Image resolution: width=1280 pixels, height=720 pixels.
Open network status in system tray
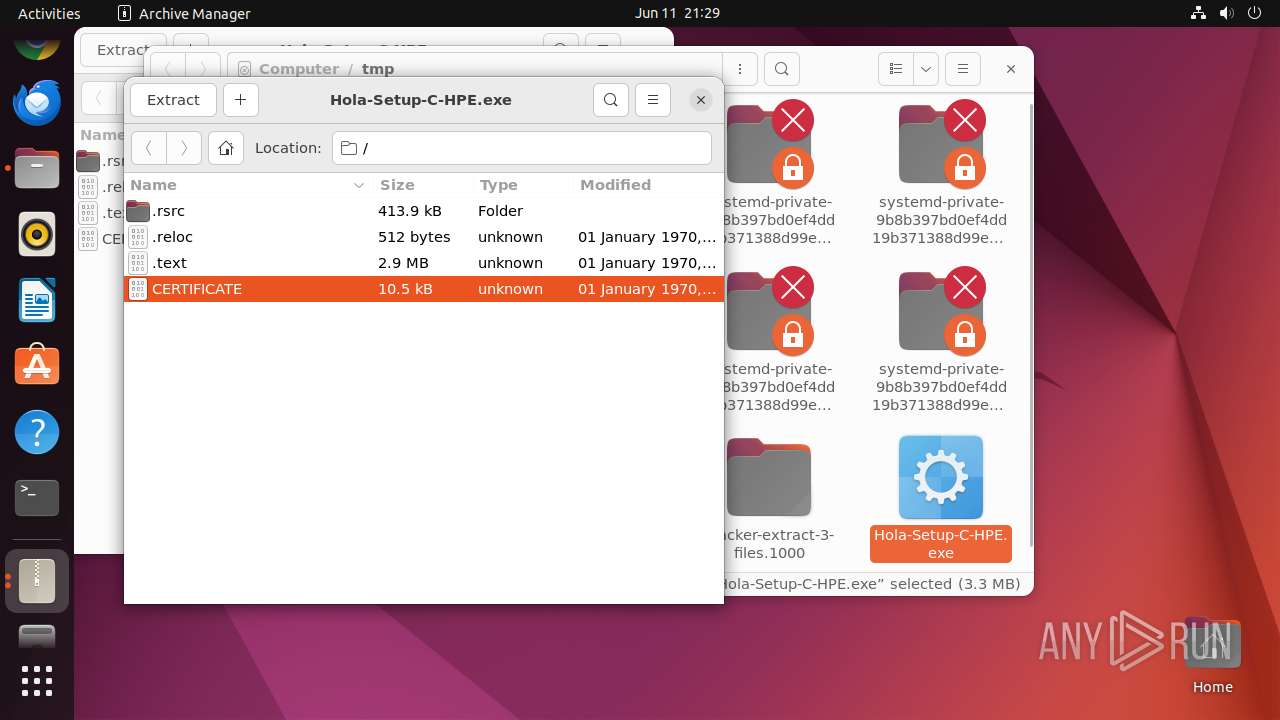pyautogui.click(x=1198, y=13)
